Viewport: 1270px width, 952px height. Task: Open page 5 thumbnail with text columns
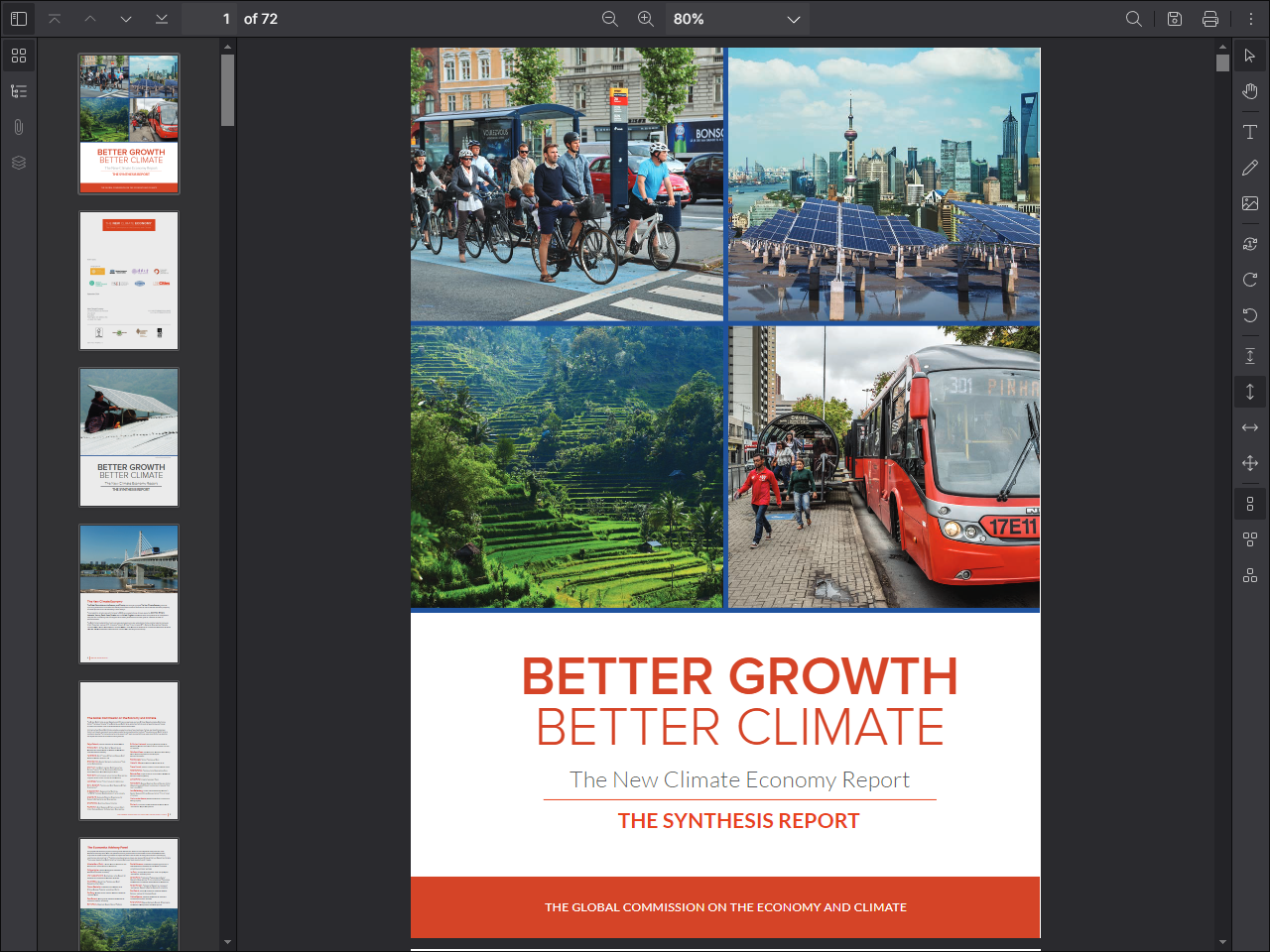(x=129, y=751)
